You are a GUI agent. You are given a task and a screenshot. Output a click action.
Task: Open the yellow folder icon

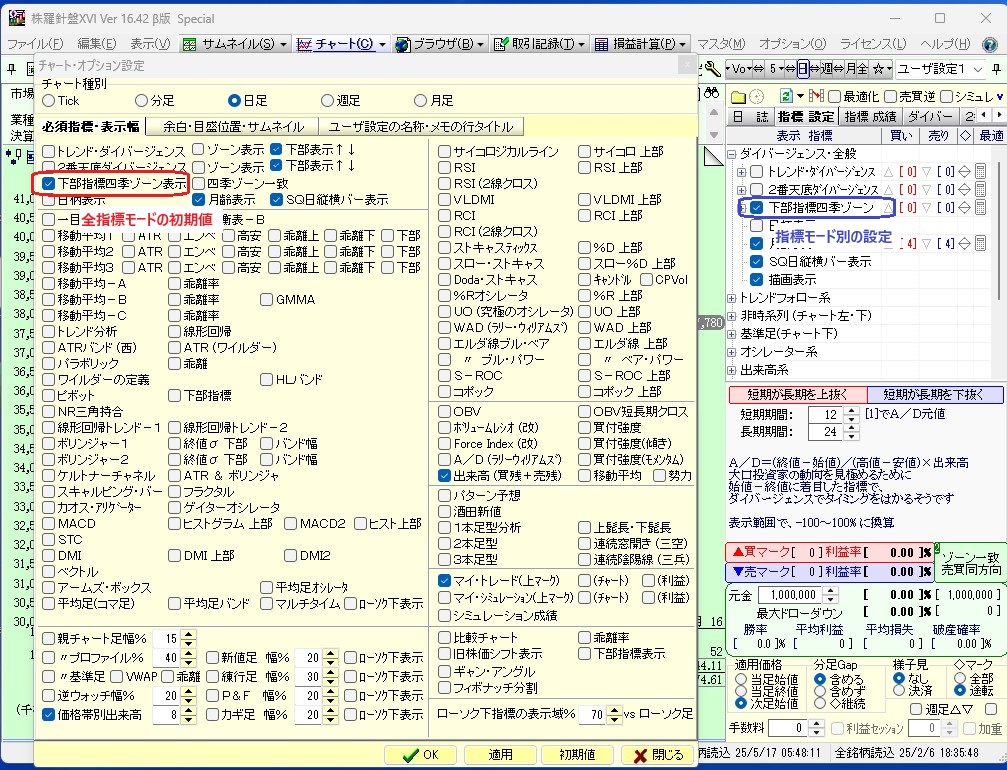[x=738, y=97]
